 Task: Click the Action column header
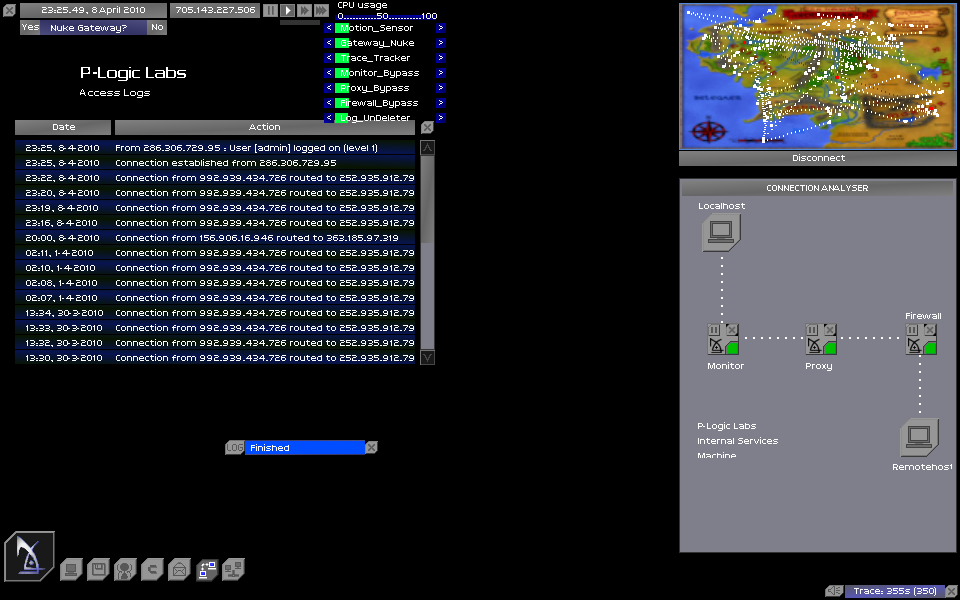pyautogui.click(x=264, y=127)
